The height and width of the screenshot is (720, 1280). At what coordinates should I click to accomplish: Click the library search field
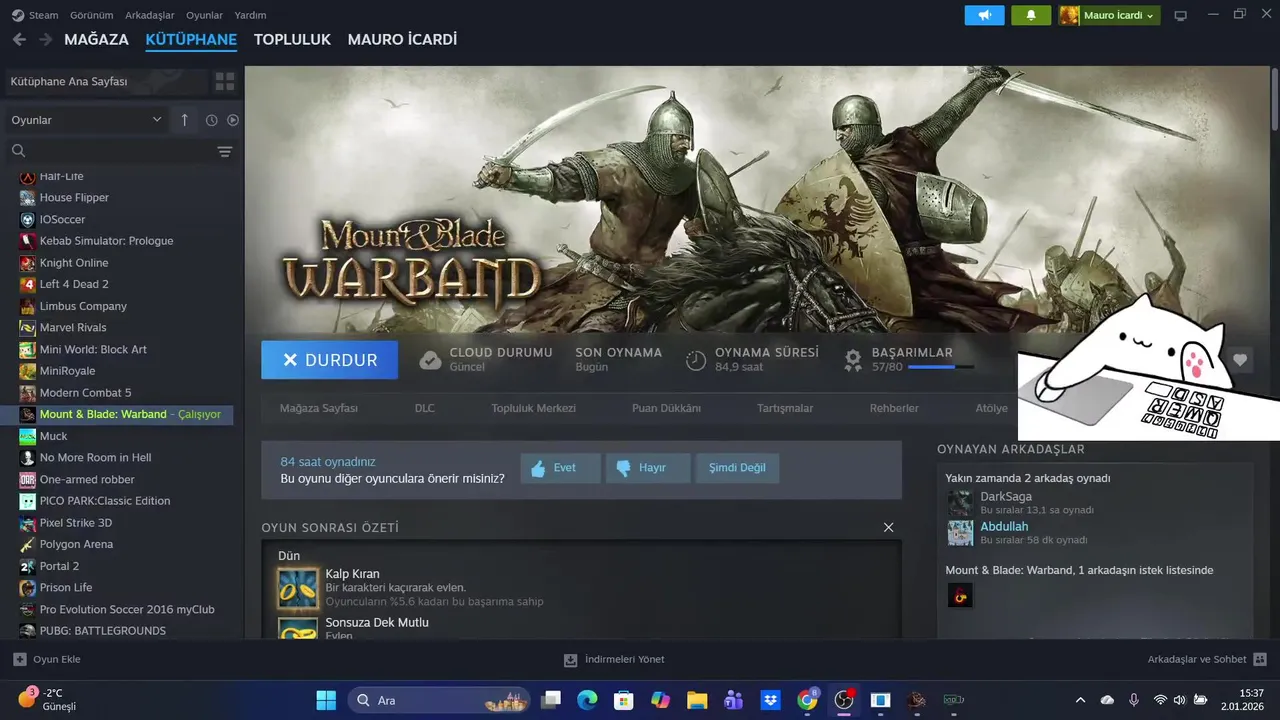coord(110,151)
